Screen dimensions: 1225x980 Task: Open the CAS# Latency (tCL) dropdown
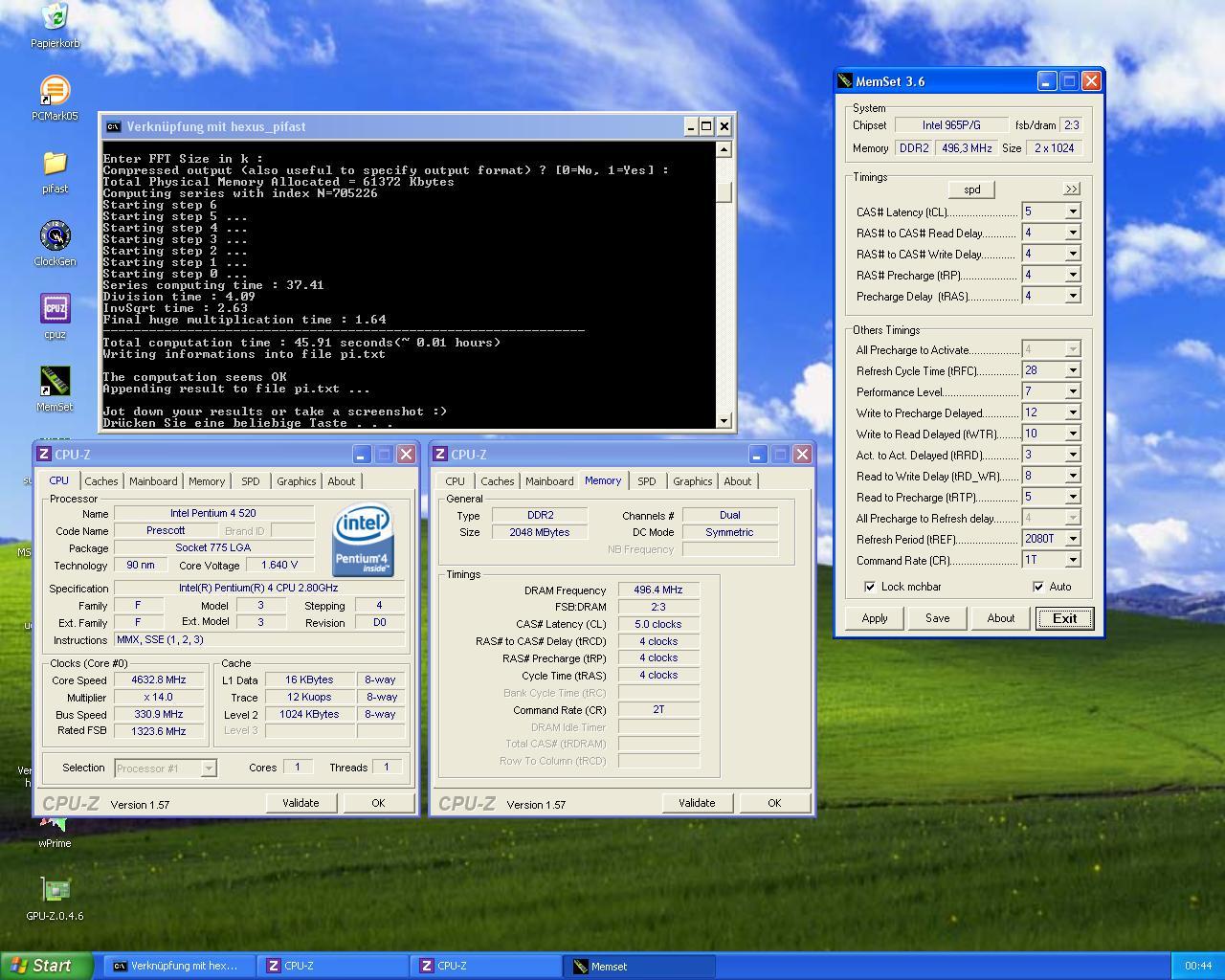point(1072,212)
